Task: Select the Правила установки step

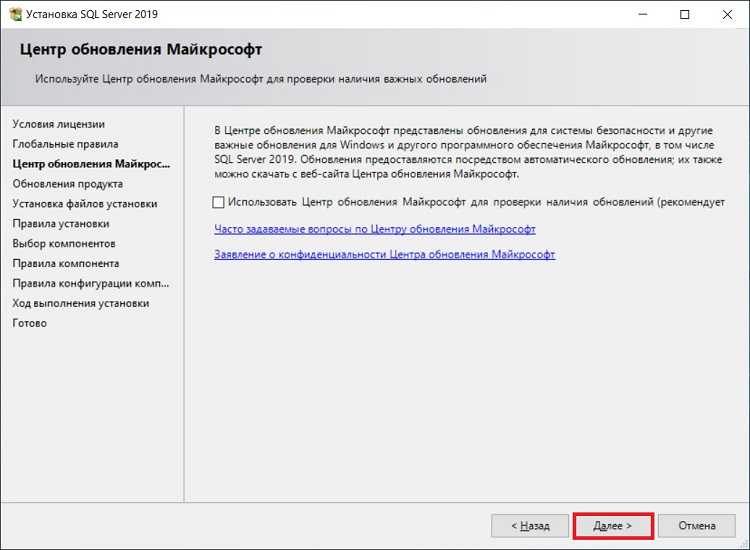Action: click(x=61, y=224)
